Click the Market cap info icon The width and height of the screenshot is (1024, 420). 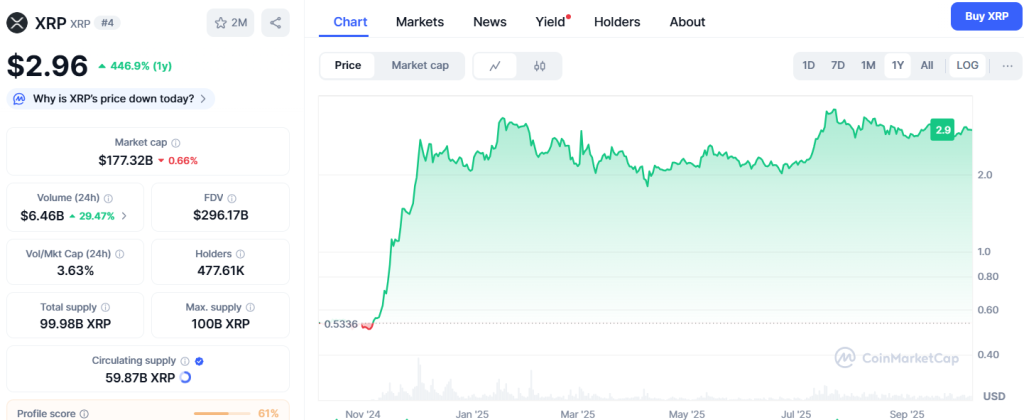point(176,143)
